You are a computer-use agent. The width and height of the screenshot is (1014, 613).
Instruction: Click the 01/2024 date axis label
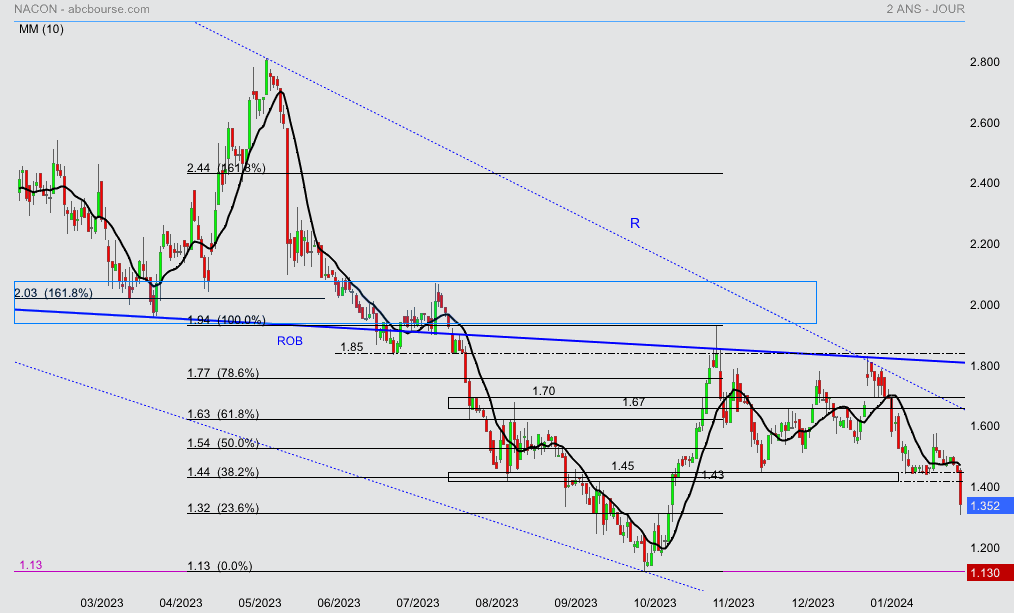pyautogui.click(x=892, y=603)
